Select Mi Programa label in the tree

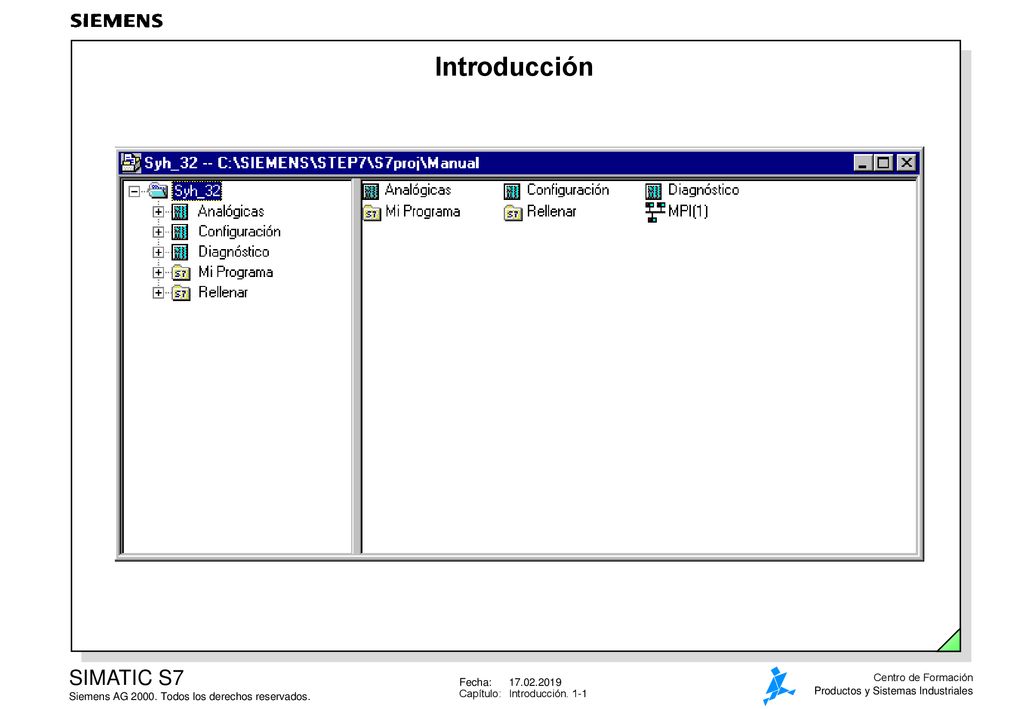(x=235, y=272)
